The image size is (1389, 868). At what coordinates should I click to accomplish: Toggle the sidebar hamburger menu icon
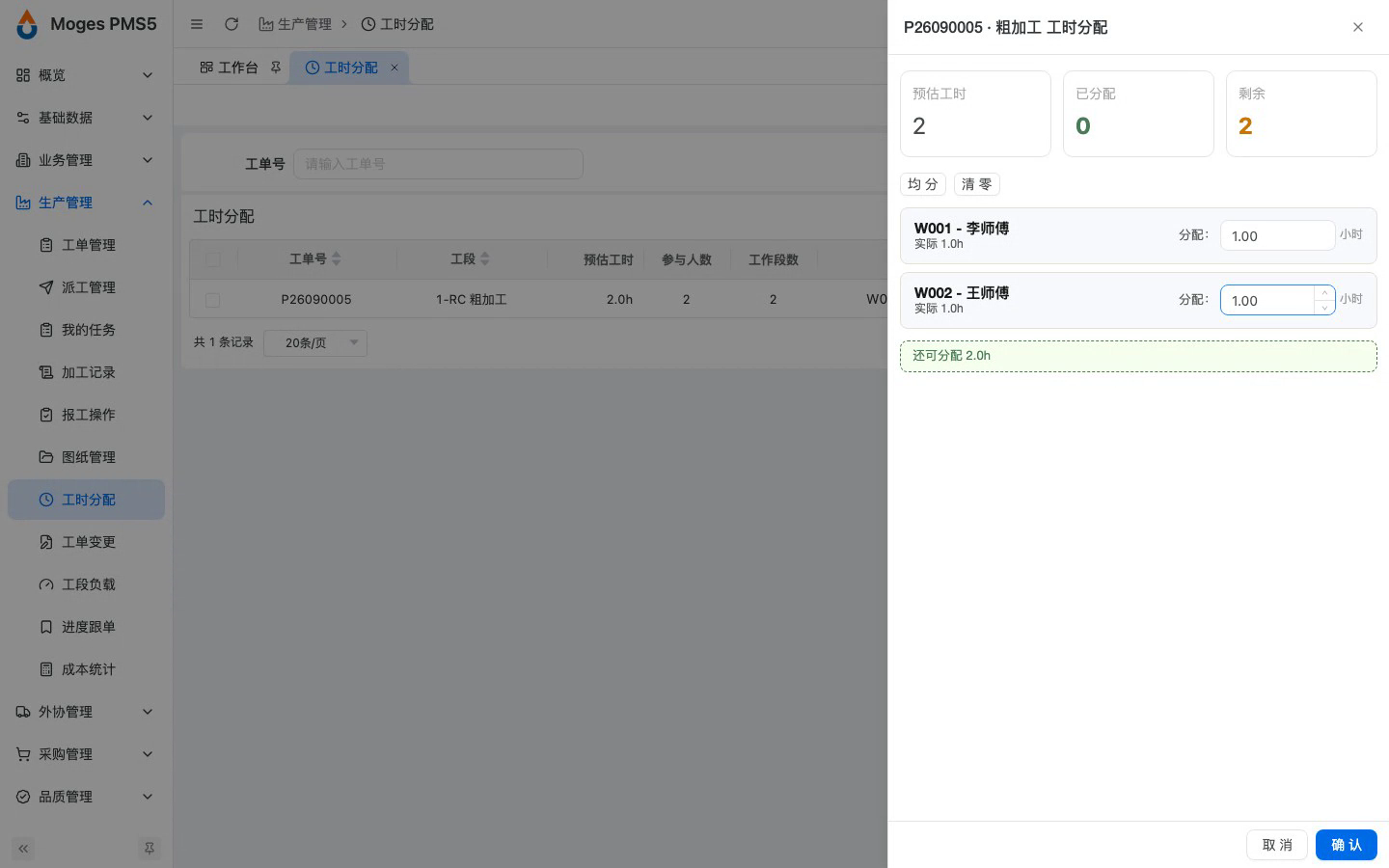[x=197, y=24]
